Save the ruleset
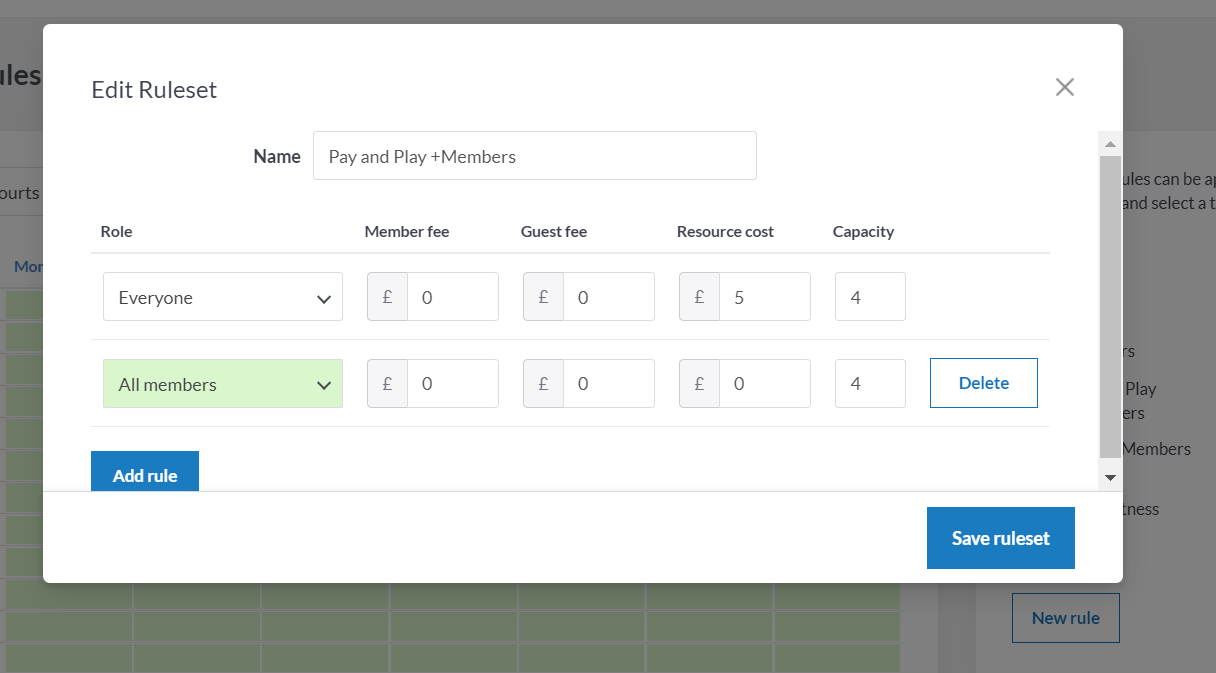Image resolution: width=1216 pixels, height=673 pixels. pyautogui.click(x=1000, y=538)
